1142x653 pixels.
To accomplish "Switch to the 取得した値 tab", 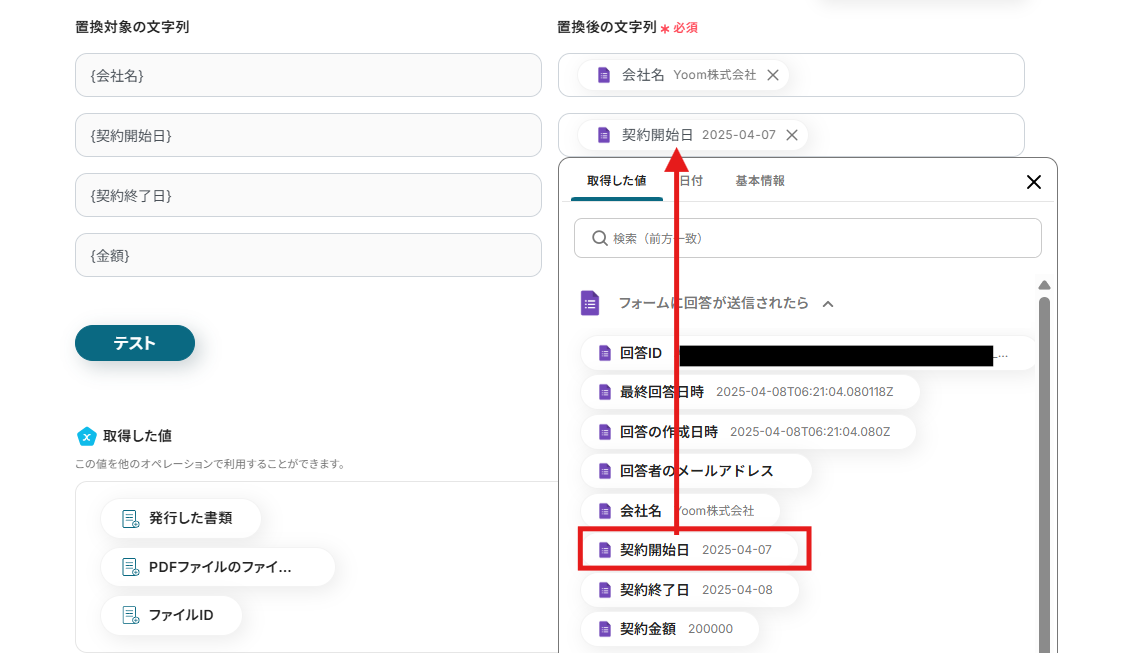I will click(616, 181).
